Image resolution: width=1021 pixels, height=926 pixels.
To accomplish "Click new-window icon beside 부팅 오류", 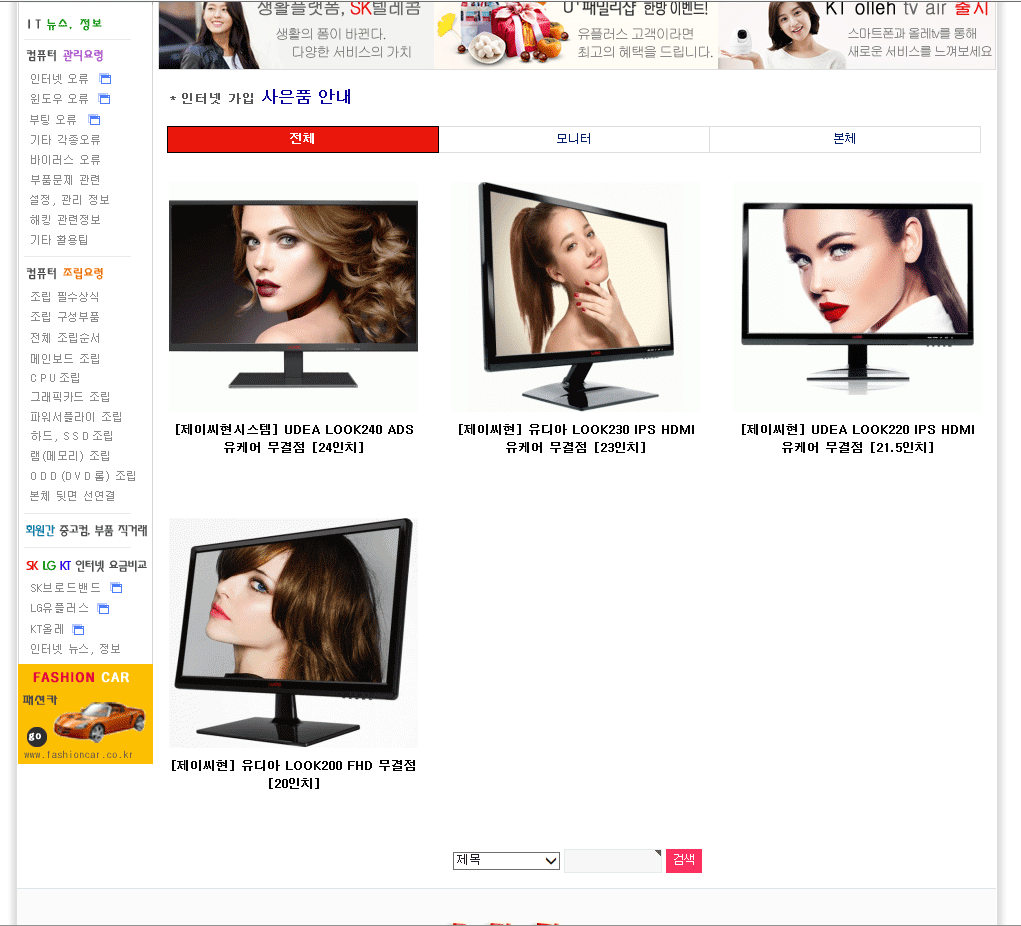I will click(x=94, y=120).
